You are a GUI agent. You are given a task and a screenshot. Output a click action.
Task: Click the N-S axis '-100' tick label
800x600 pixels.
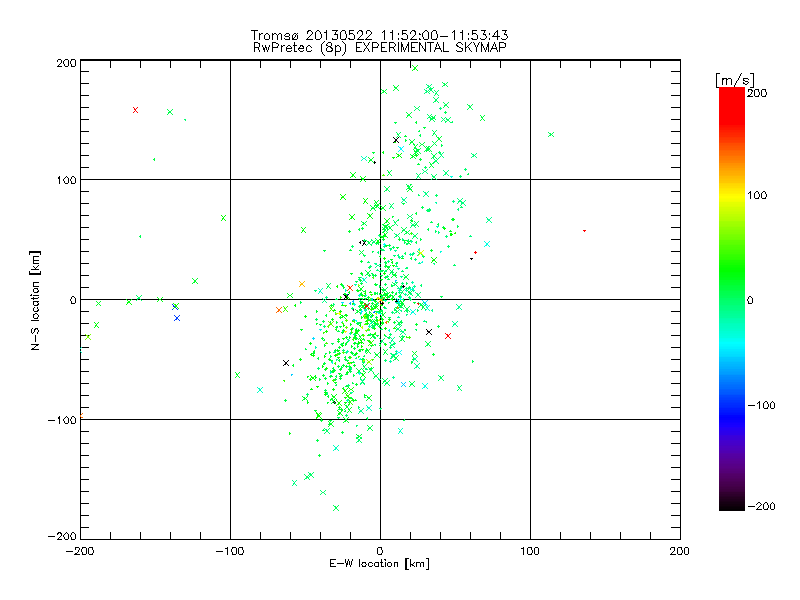pos(62,420)
